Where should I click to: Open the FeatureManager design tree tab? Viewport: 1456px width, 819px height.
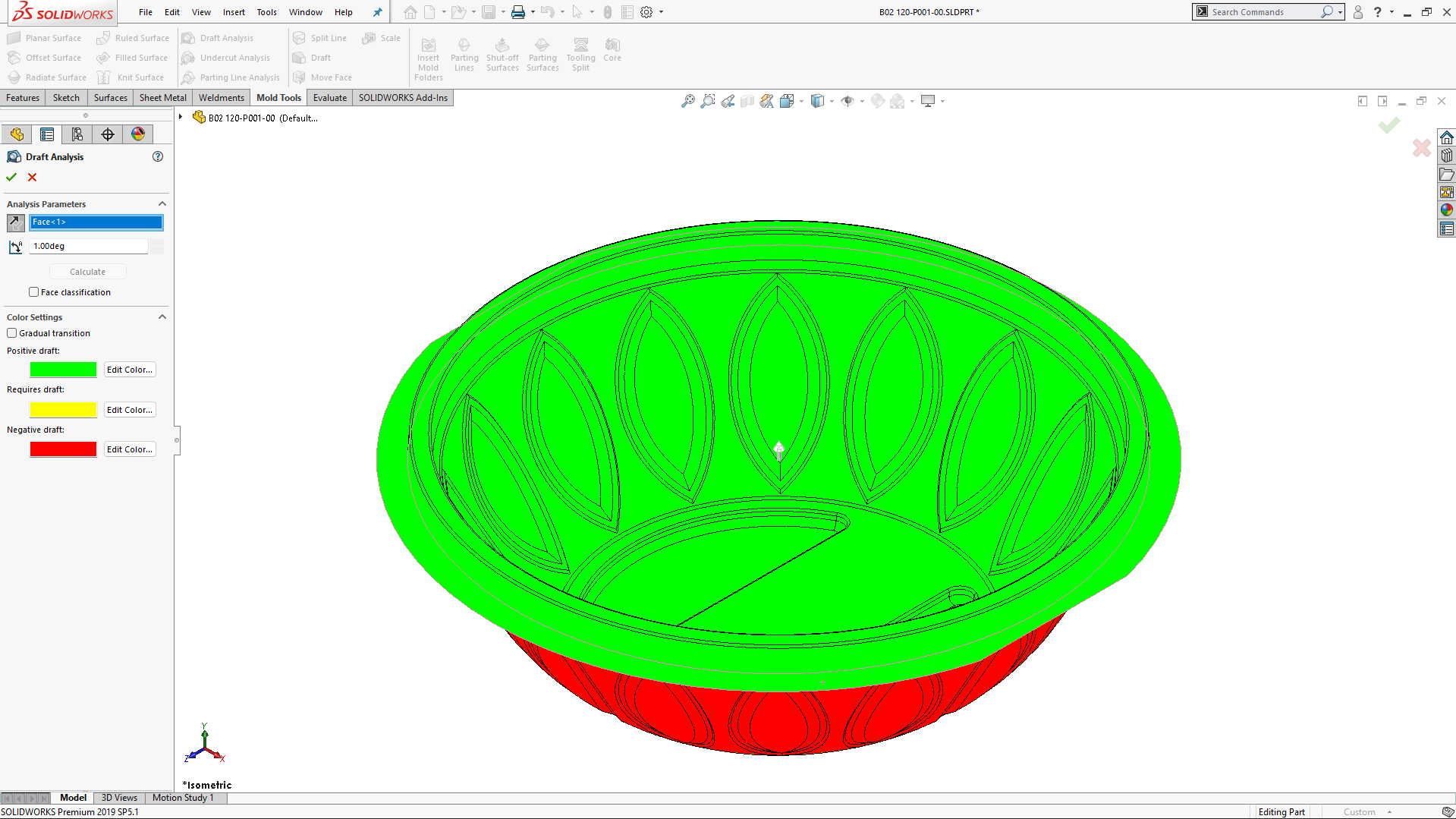point(17,134)
